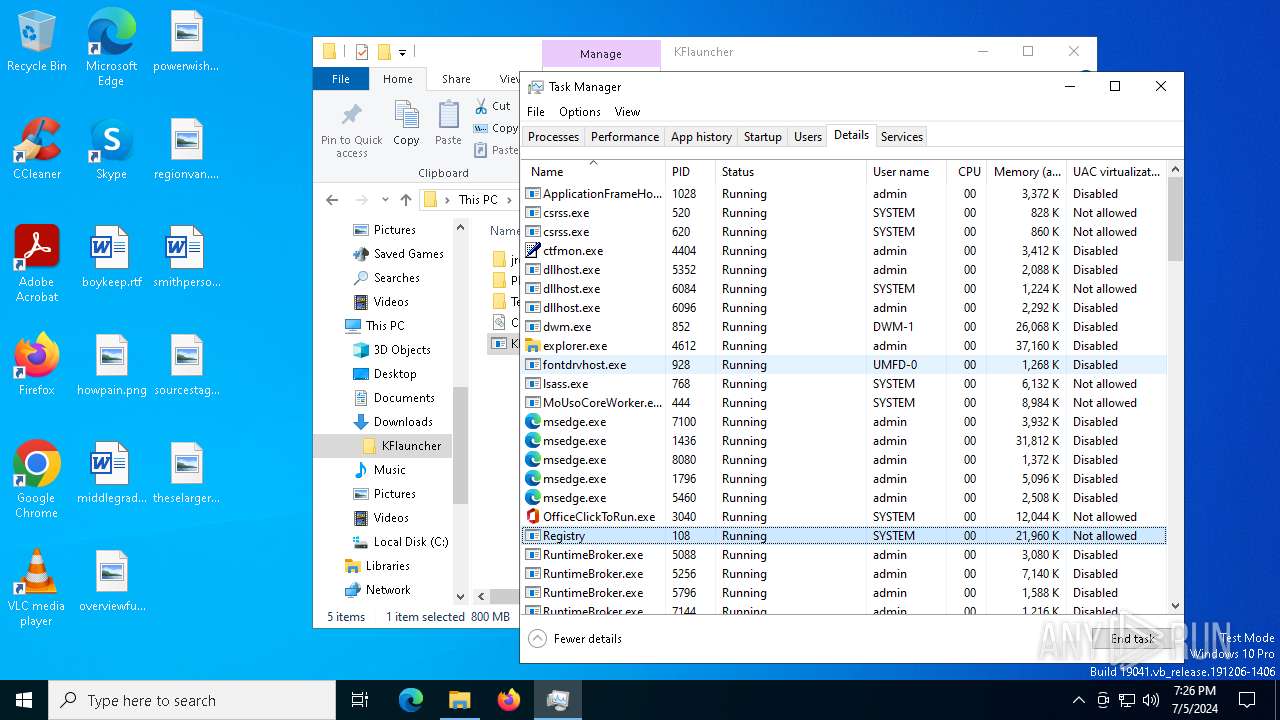Screen dimensions: 1280x720
Task: Open the recent locations dropdown in File Explorer
Action: [x=385, y=200]
